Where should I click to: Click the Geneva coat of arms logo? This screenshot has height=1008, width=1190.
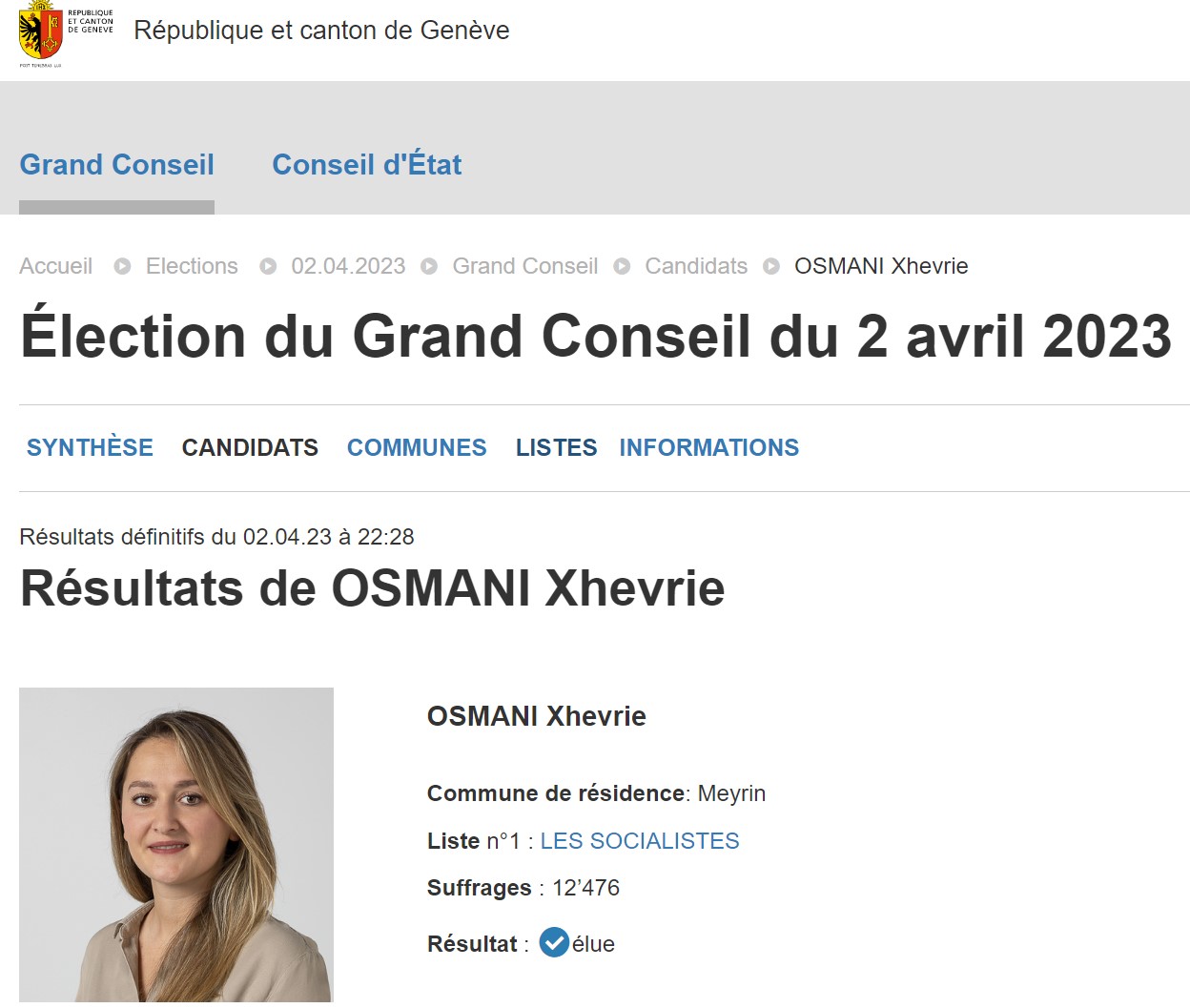coord(41,32)
